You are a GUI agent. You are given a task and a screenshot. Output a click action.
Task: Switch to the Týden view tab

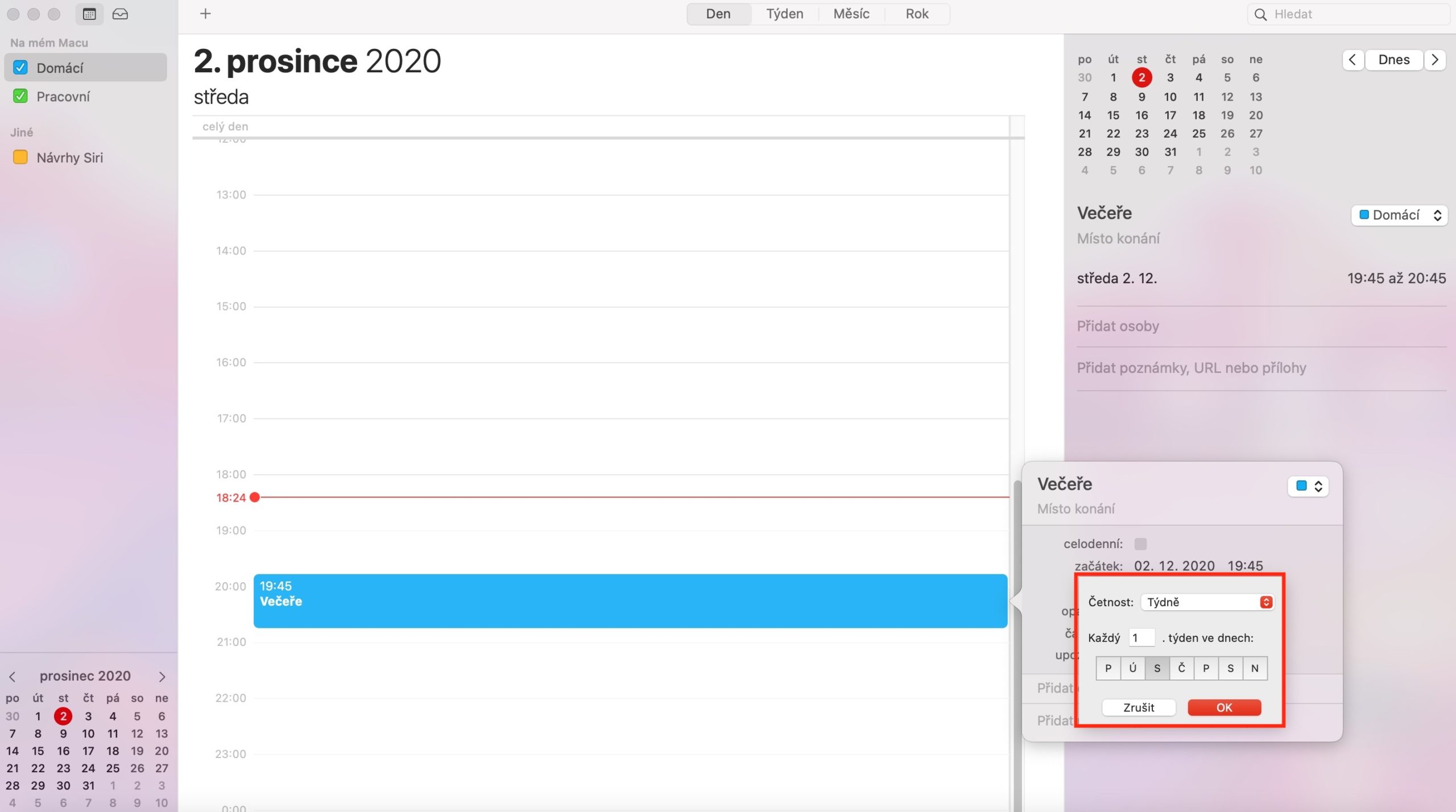pyautogui.click(x=784, y=14)
